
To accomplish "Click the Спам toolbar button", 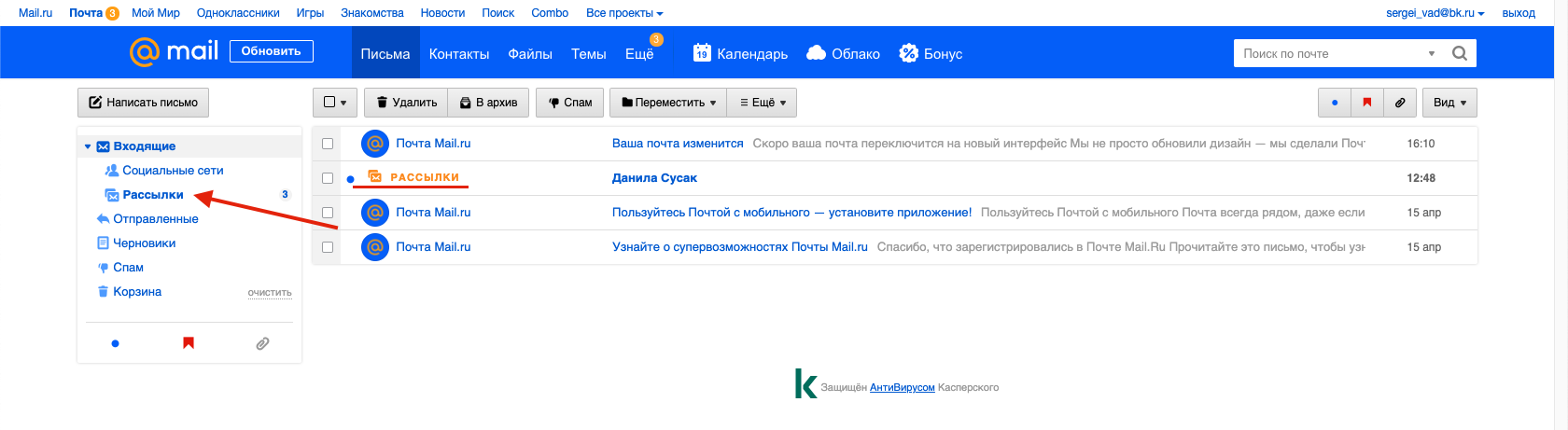I will (x=570, y=103).
